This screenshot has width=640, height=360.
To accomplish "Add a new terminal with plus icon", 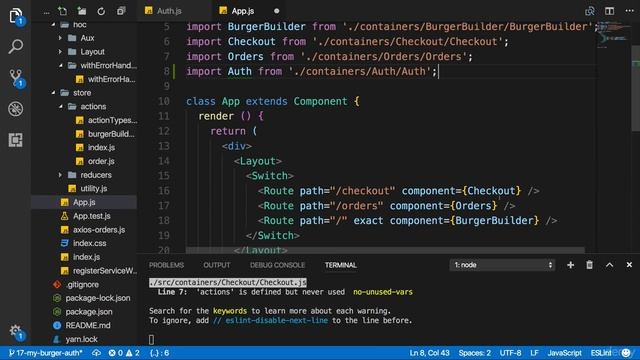I will [571, 265].
